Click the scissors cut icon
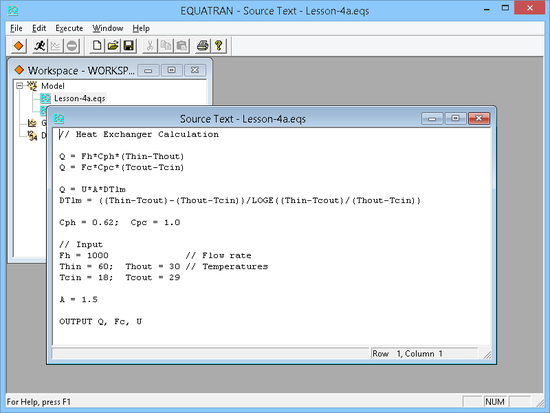The image size is (550, 413). coord(150,46)
